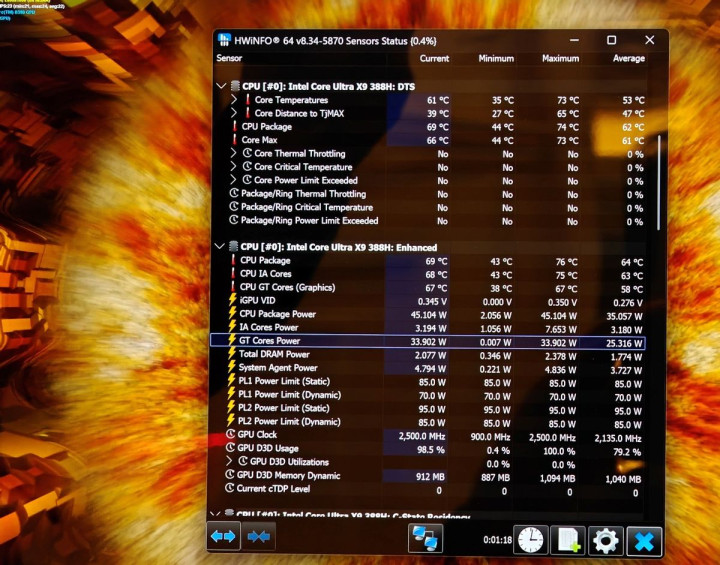Open the sensor settings gear icon
Screen dimensions: 720x565
point(606,541)
